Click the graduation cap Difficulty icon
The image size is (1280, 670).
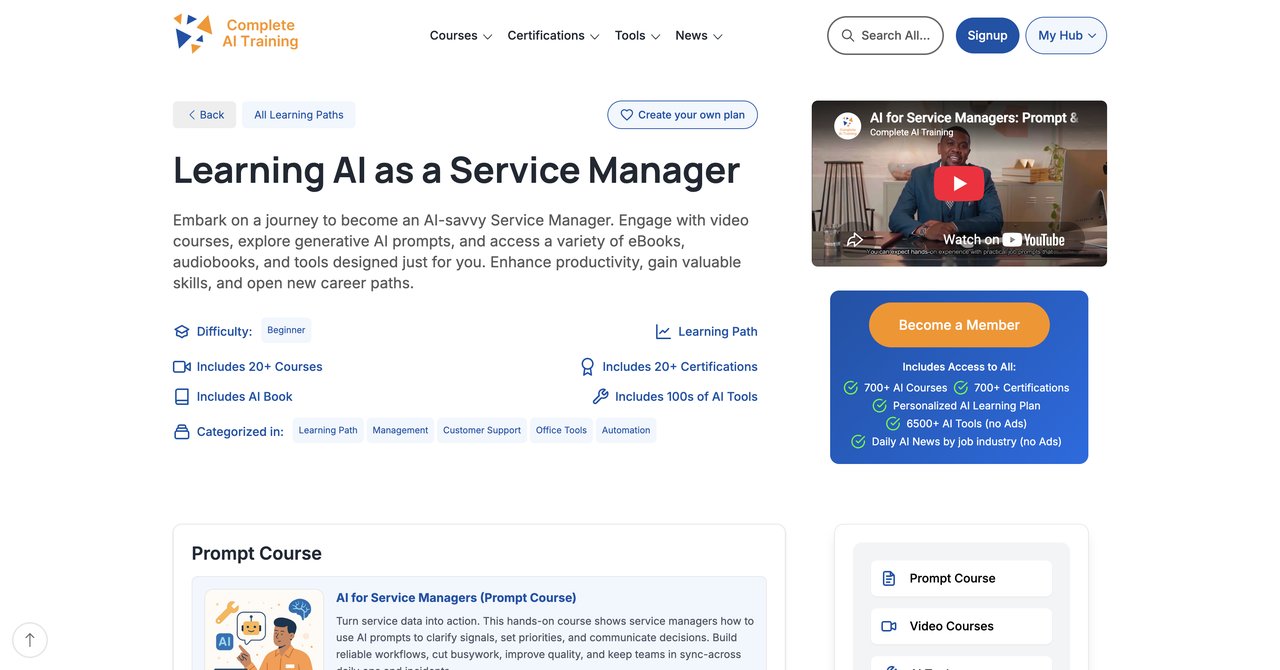pyautogui.click(x=181, y=332)
